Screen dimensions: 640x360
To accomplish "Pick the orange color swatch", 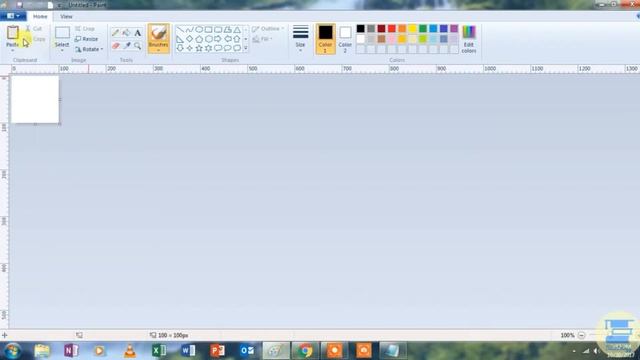I will (402, 29).
